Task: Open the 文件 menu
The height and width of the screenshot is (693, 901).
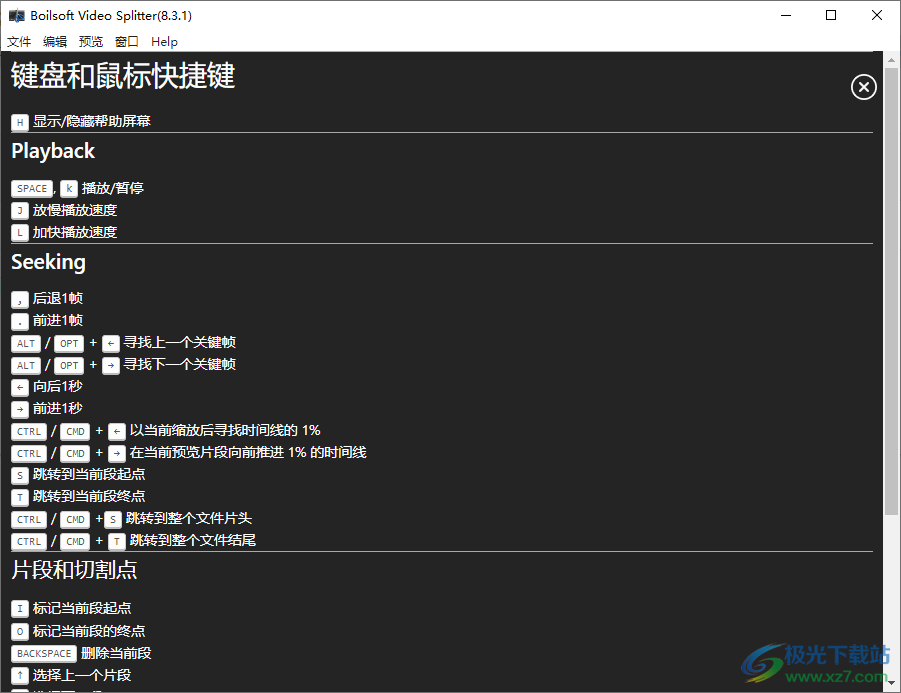Action: click(x=19, y=42)
